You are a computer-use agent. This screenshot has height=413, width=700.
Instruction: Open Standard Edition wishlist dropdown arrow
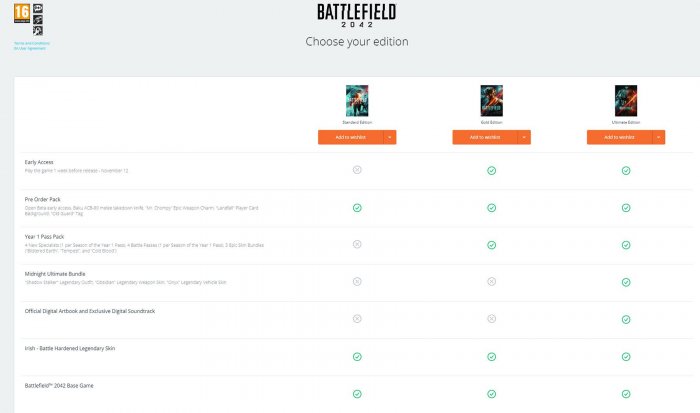[x=390, y=137]
